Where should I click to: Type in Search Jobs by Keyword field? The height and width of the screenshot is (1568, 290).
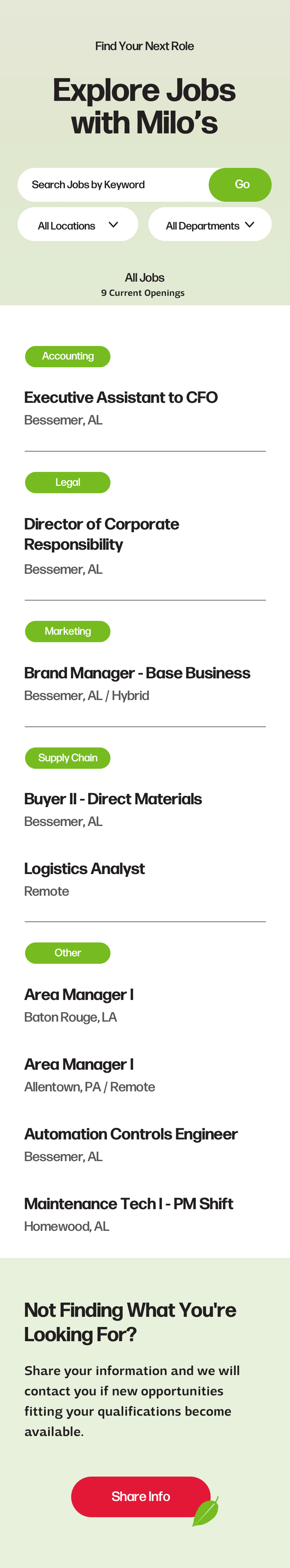113,185
